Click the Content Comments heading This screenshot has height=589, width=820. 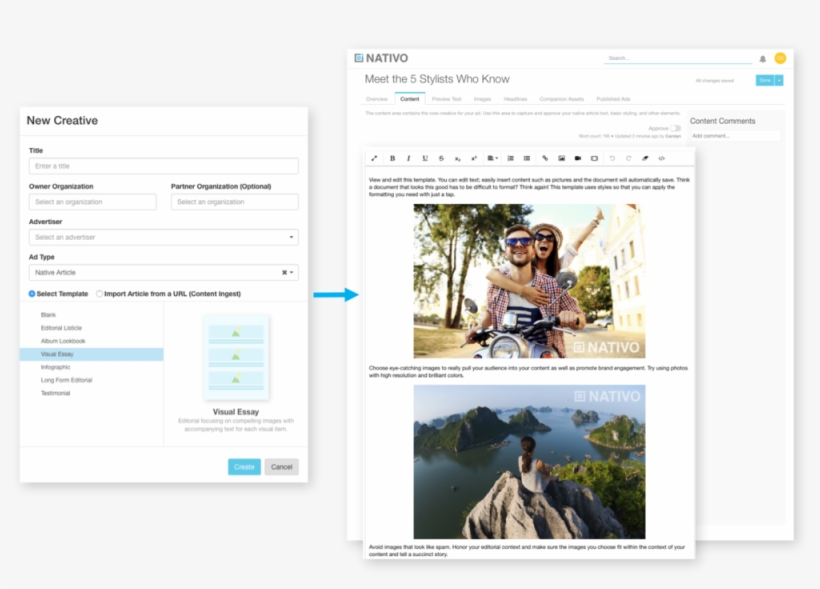coord(722,121)
